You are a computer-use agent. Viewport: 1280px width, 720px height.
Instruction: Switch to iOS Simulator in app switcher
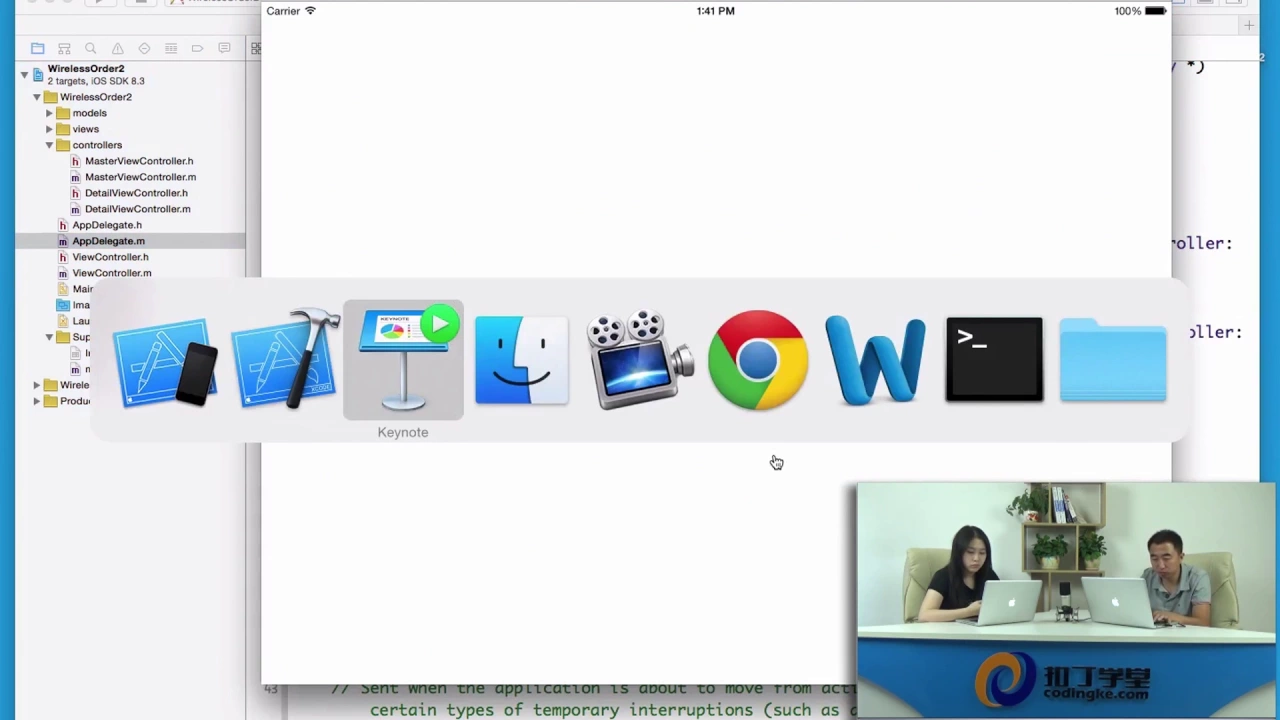point(165,362)
